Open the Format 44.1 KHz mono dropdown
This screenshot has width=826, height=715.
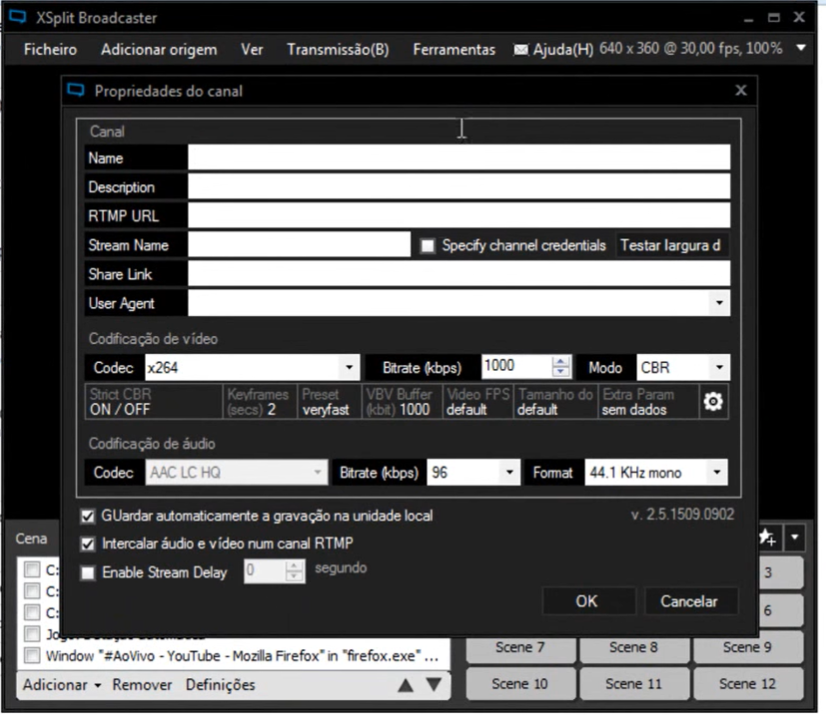pos(717,472)
